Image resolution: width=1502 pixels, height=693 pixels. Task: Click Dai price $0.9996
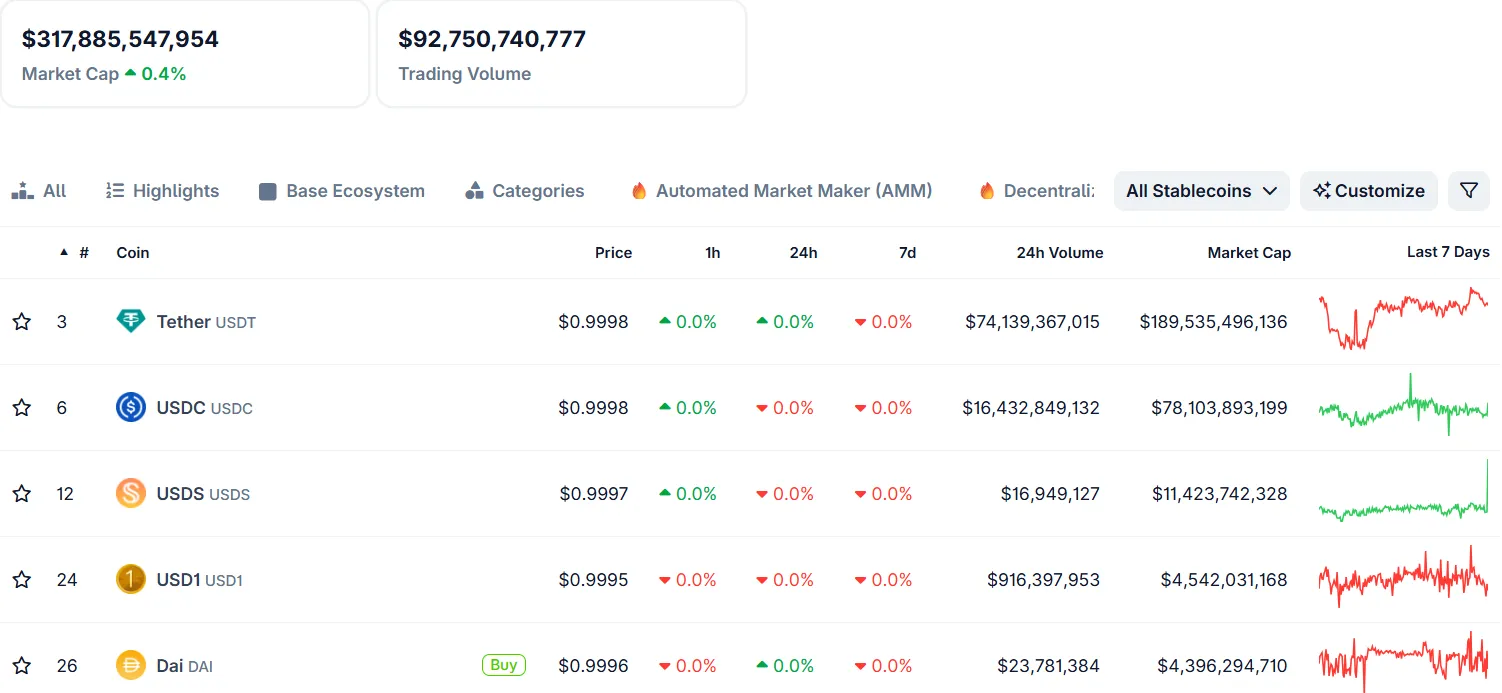(x=594, y=666)
